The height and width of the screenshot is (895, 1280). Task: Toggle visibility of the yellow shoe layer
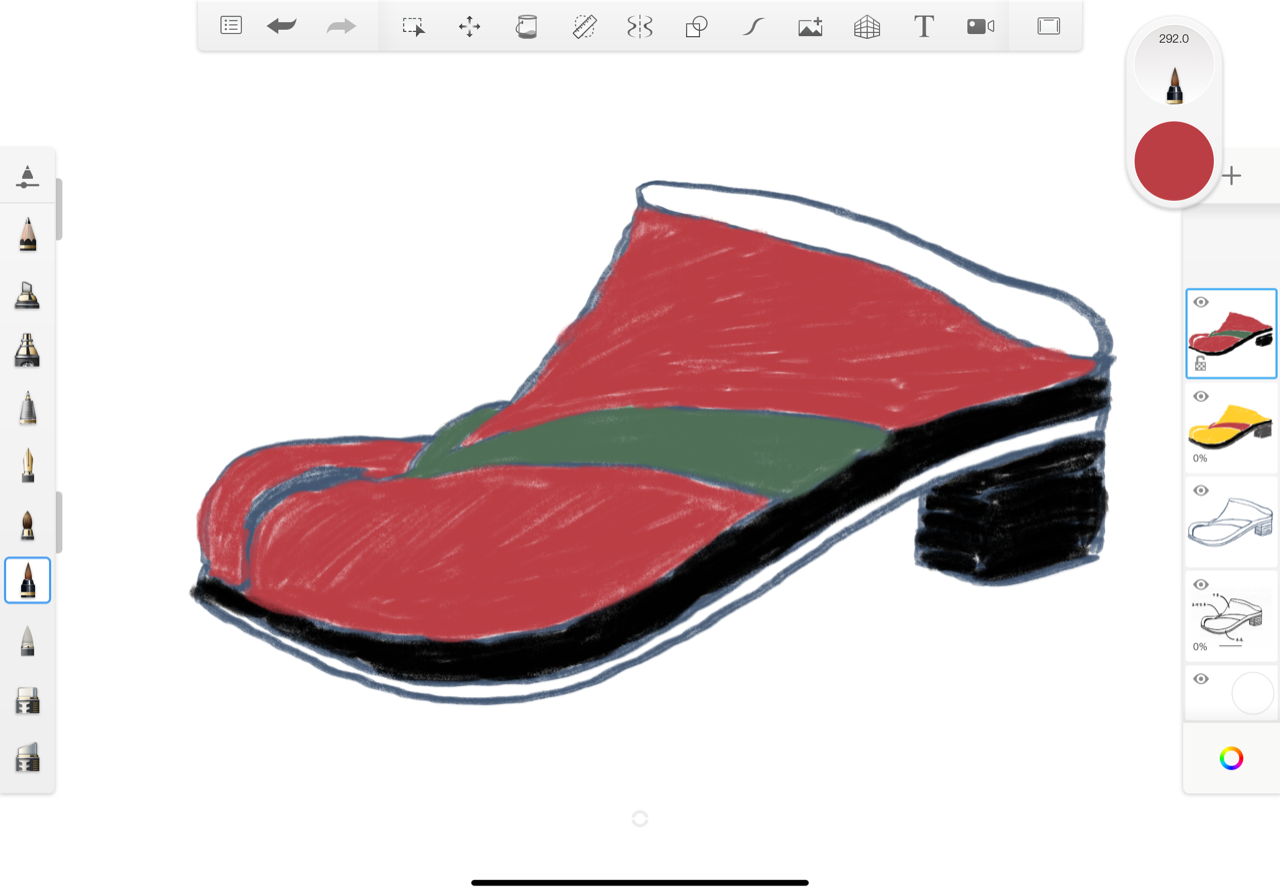click(1201, 397)
